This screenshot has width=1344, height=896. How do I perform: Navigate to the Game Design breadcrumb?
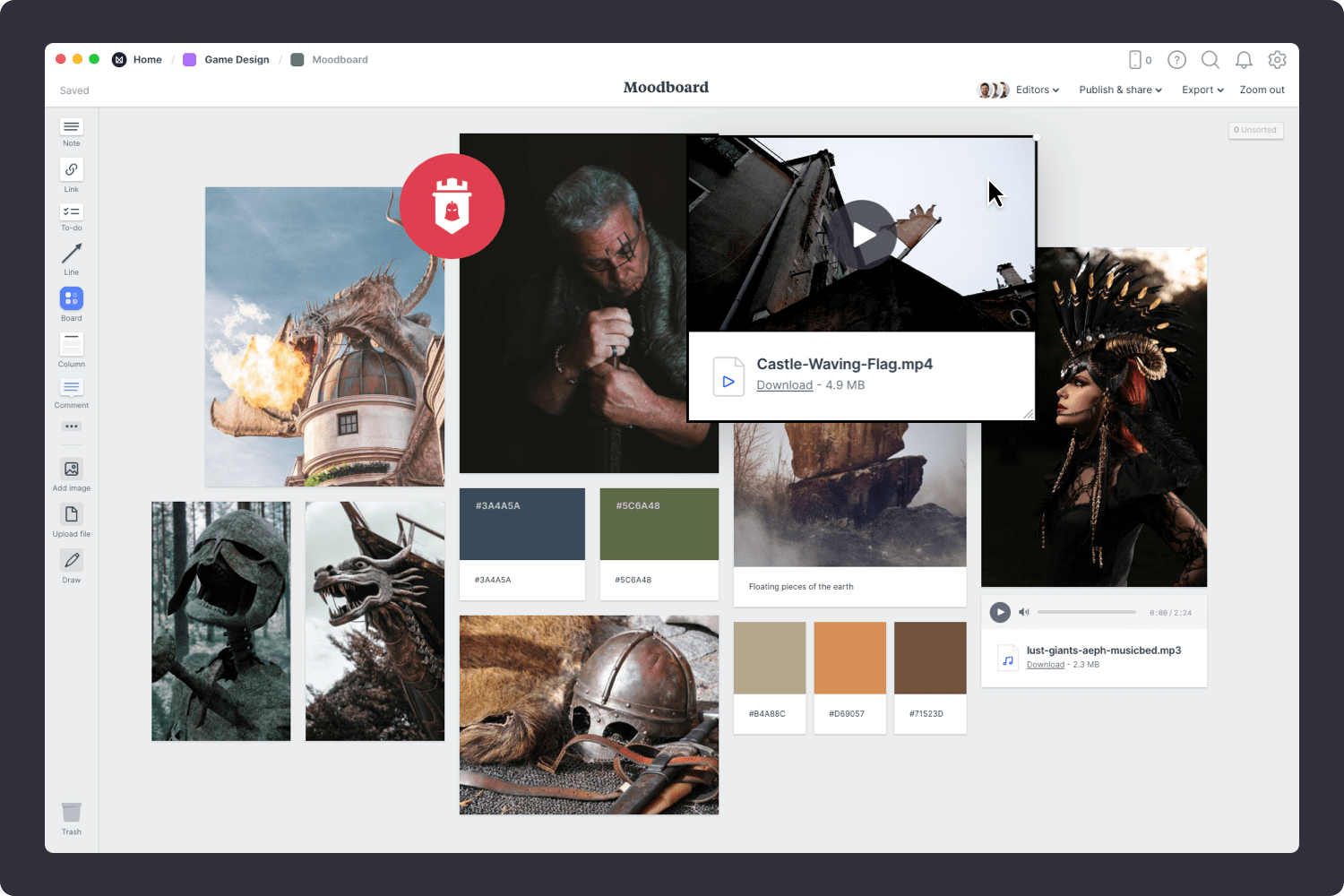pyautogui.click(x=237, y=59)
